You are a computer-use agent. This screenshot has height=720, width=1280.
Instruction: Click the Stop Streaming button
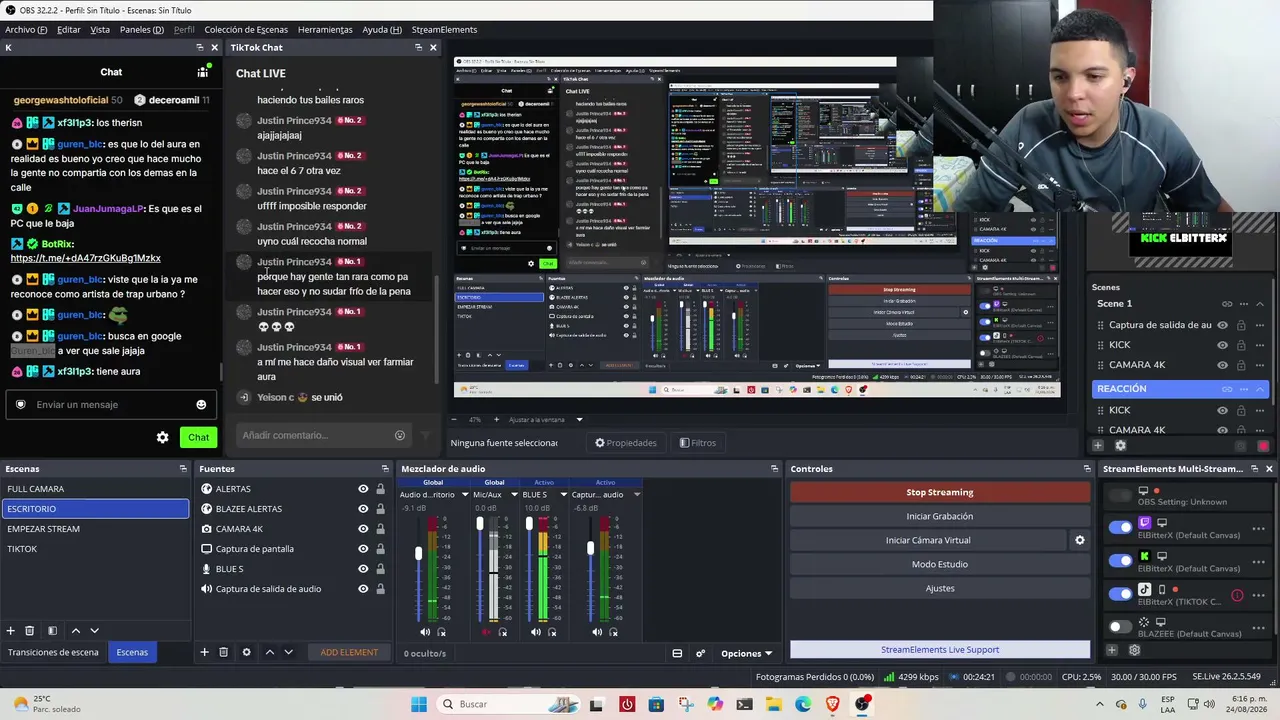point(940,492)
